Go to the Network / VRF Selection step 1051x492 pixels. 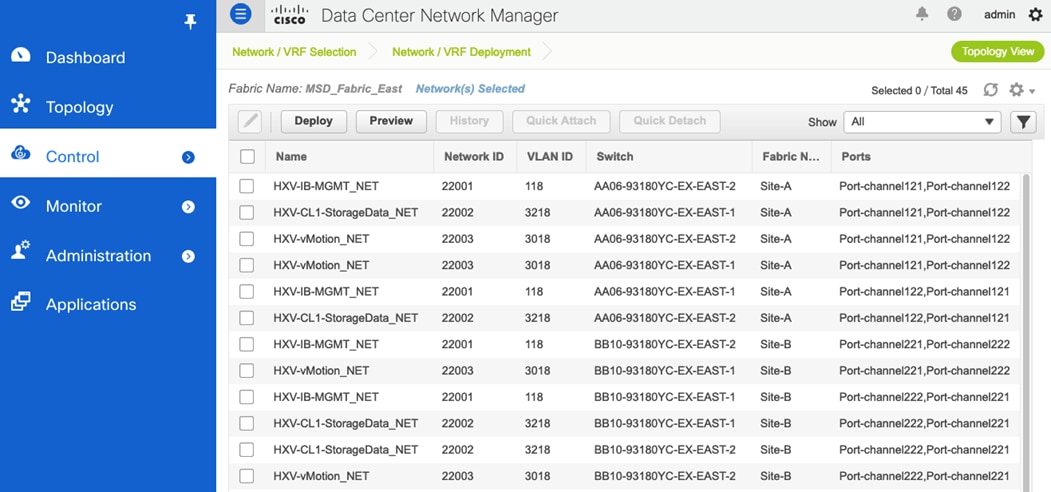294,52
